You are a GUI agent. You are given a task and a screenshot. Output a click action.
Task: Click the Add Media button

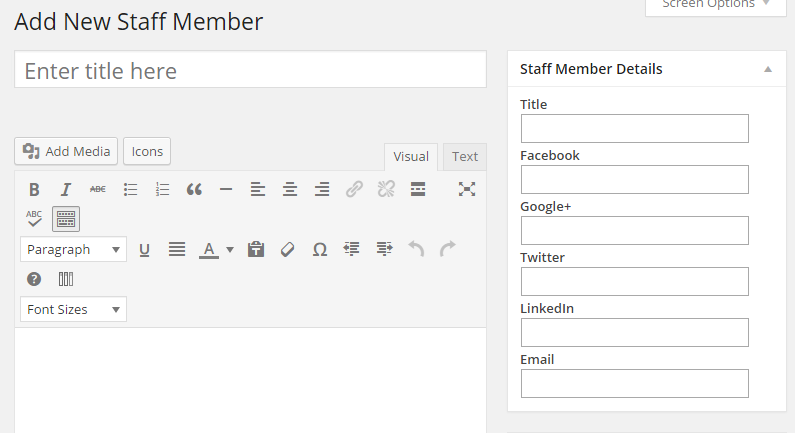pyautogui.click(x=66, y=151)
